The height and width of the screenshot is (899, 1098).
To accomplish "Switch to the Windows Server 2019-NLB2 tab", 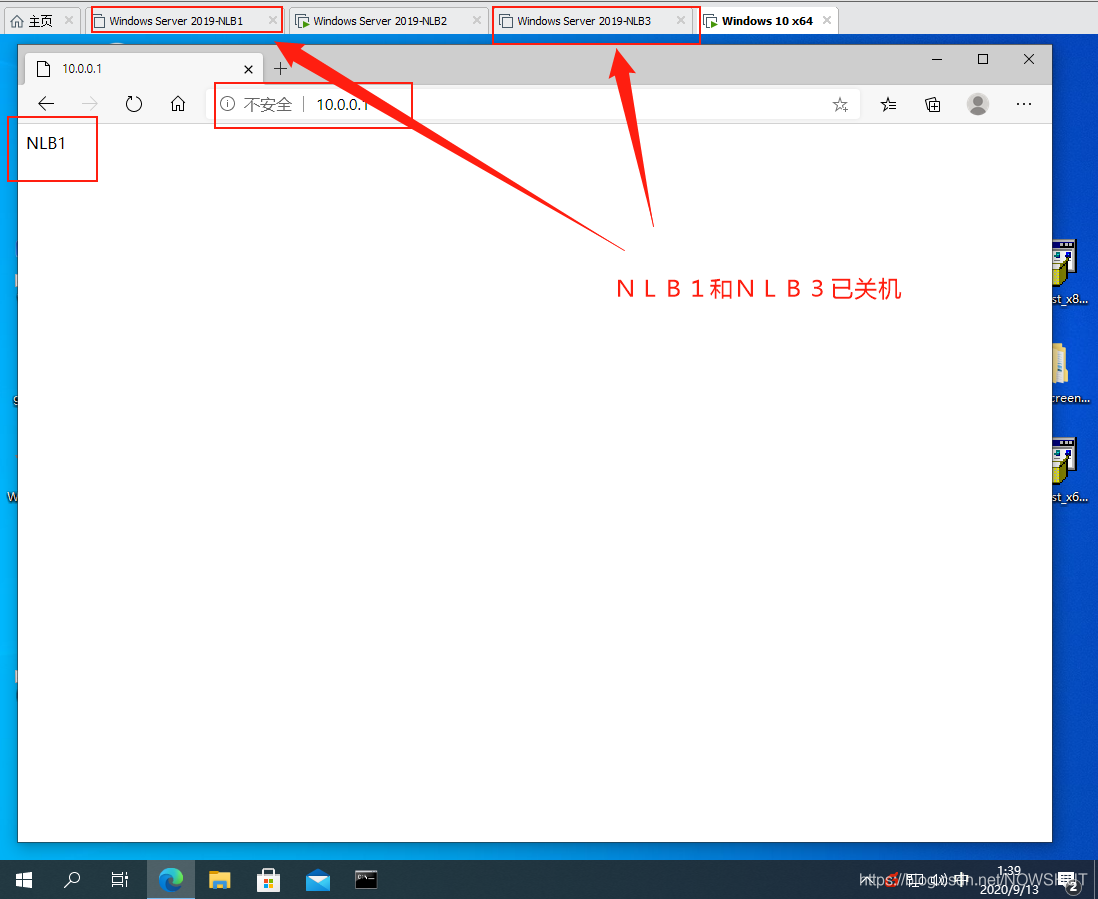I will [x=380, y=19].
